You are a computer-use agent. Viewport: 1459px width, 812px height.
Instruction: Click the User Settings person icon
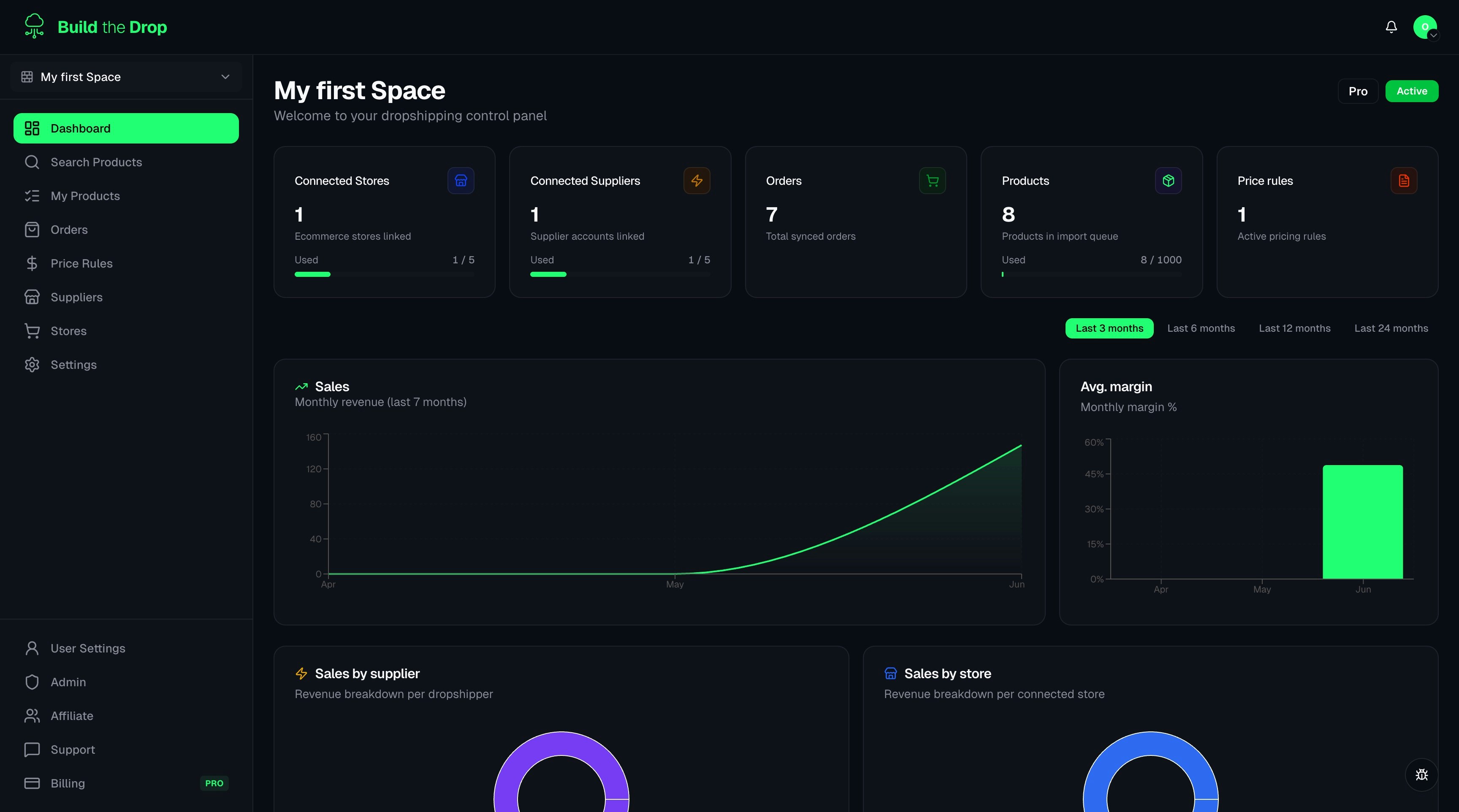(x=32, y=648)
